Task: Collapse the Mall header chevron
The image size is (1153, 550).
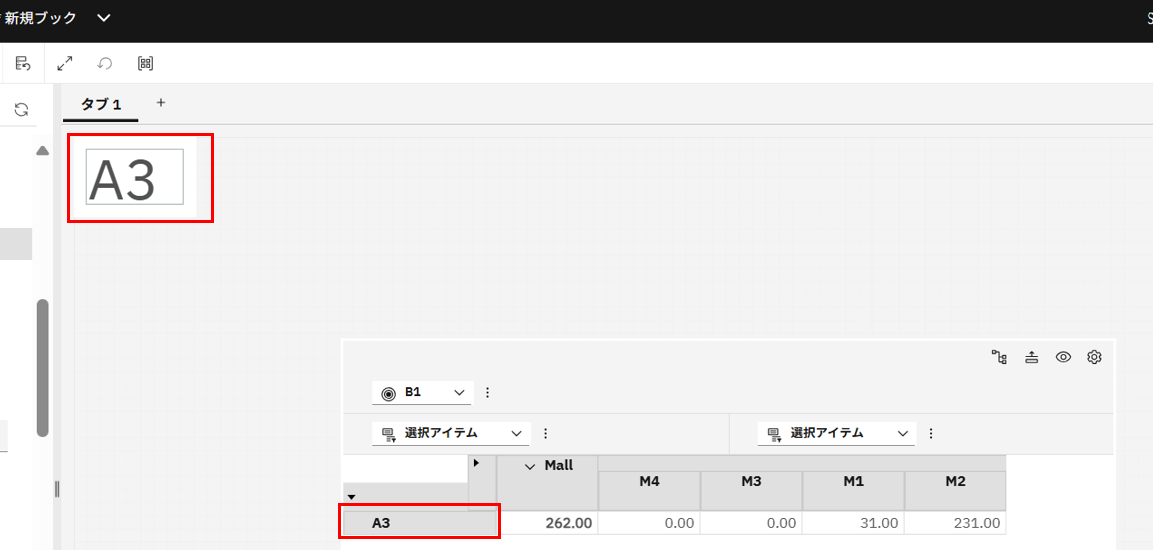Action: click(x=530, y=465)
